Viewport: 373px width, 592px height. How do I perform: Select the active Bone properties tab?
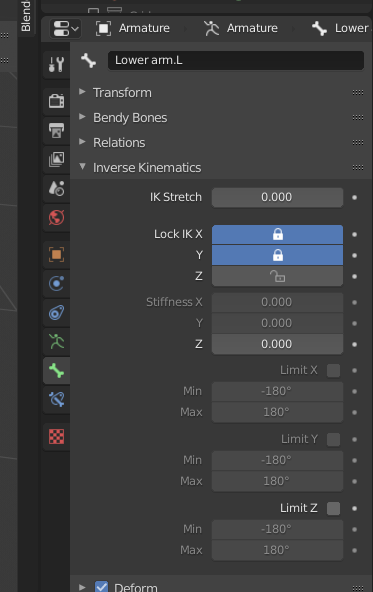[56, 370]
